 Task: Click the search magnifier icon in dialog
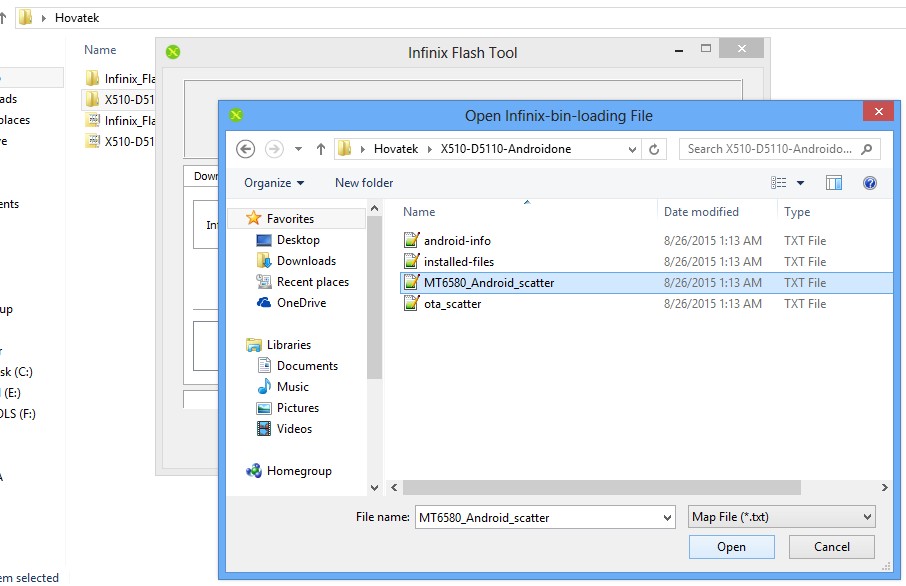866,149
